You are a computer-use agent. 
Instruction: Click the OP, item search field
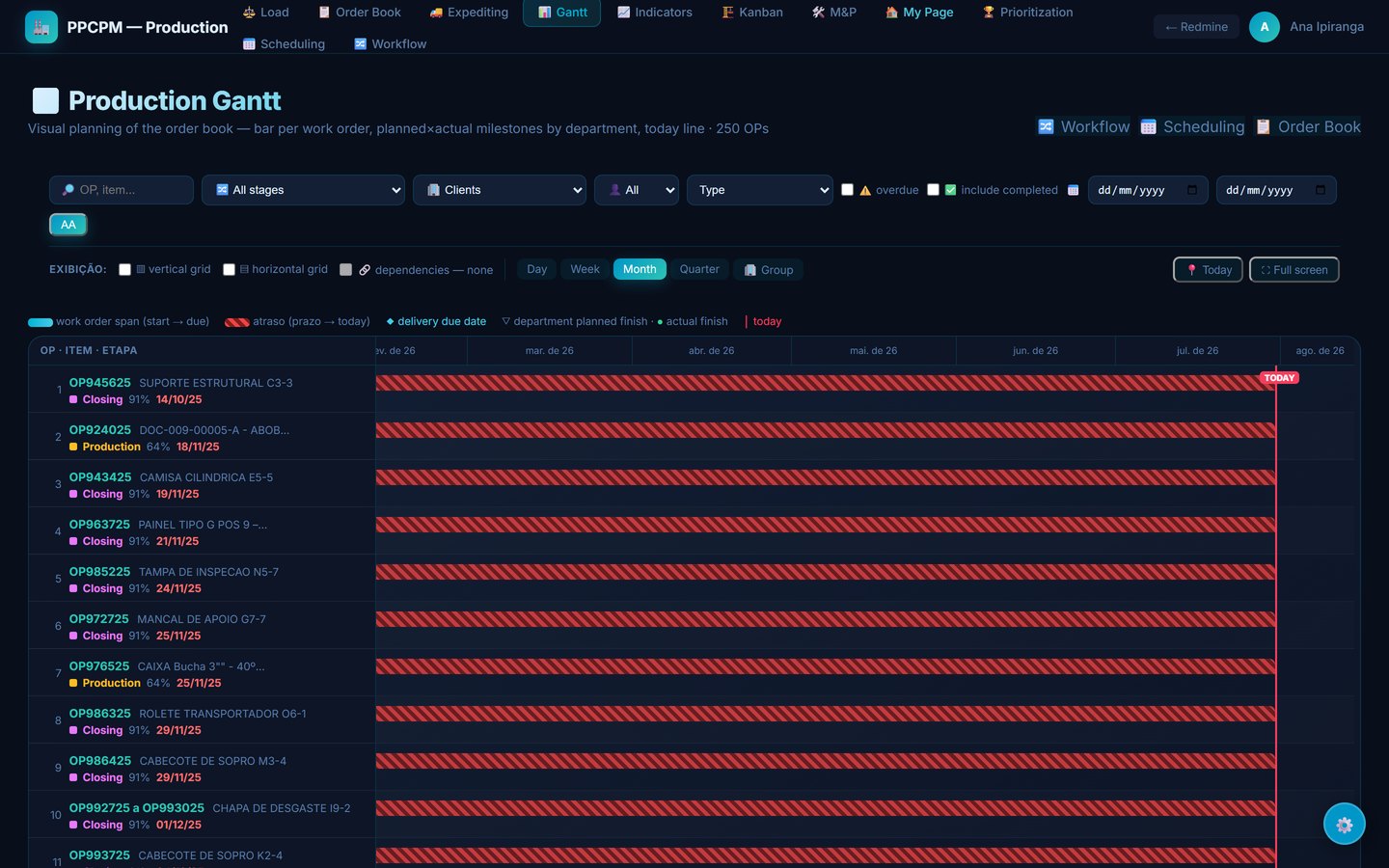point(122,190)
